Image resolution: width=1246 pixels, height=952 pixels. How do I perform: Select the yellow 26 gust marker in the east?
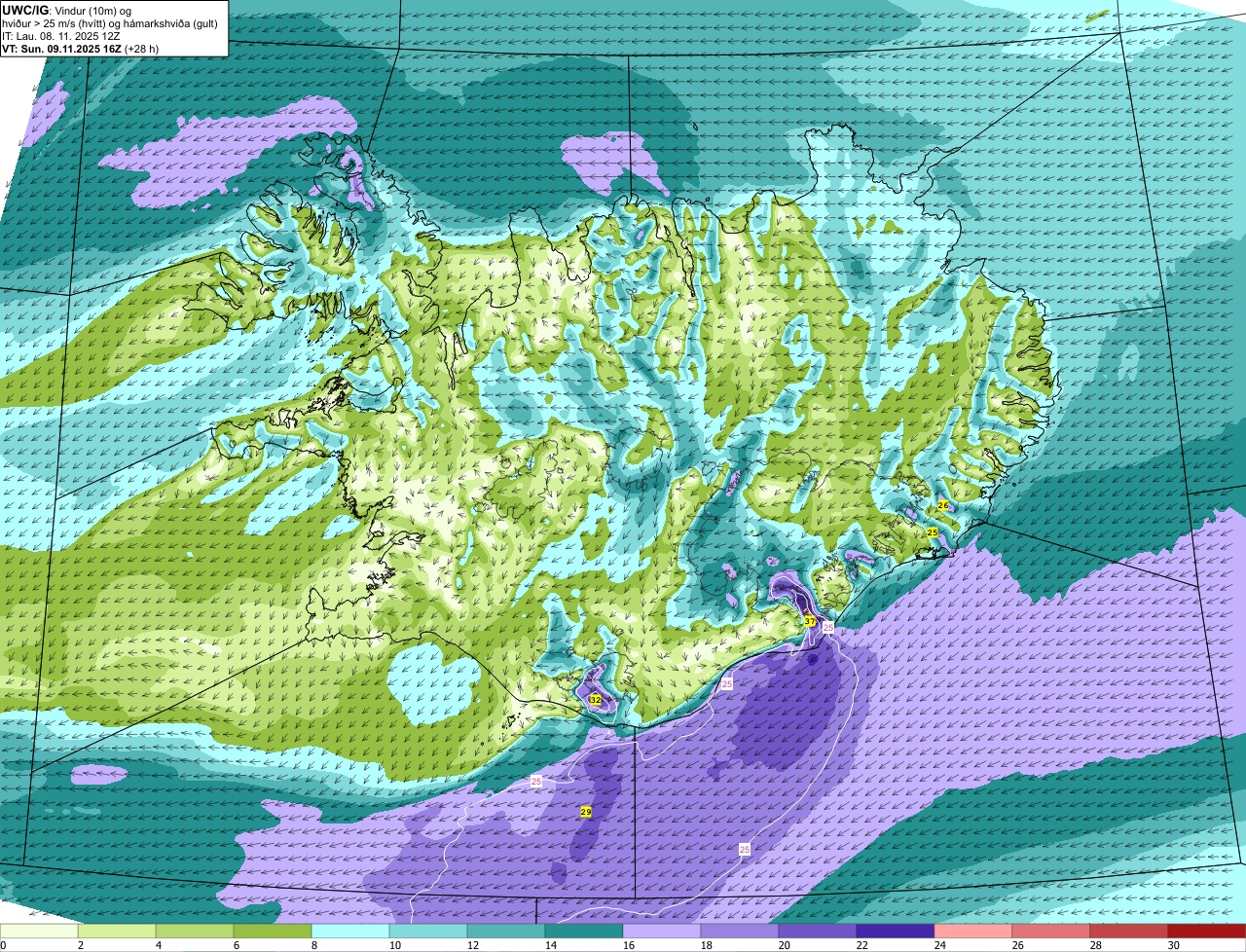click(x=943, y=505)
